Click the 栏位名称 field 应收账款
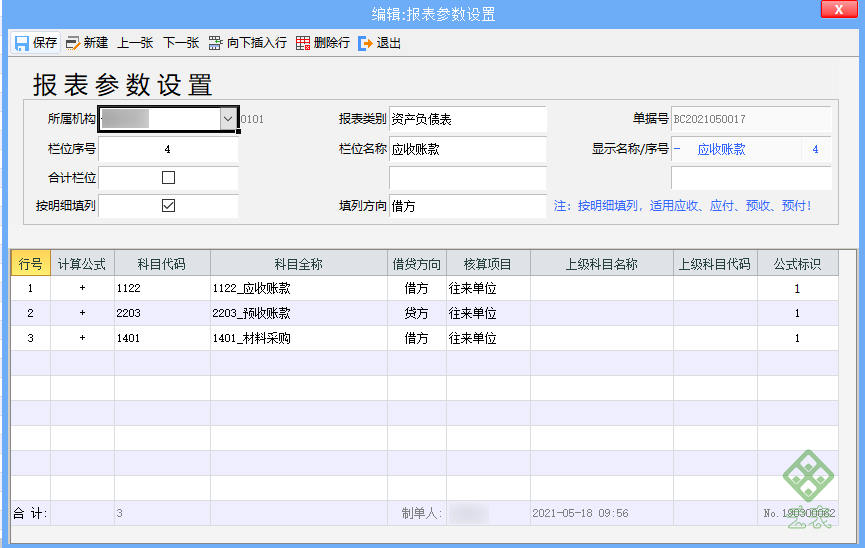 pos(468,149)
